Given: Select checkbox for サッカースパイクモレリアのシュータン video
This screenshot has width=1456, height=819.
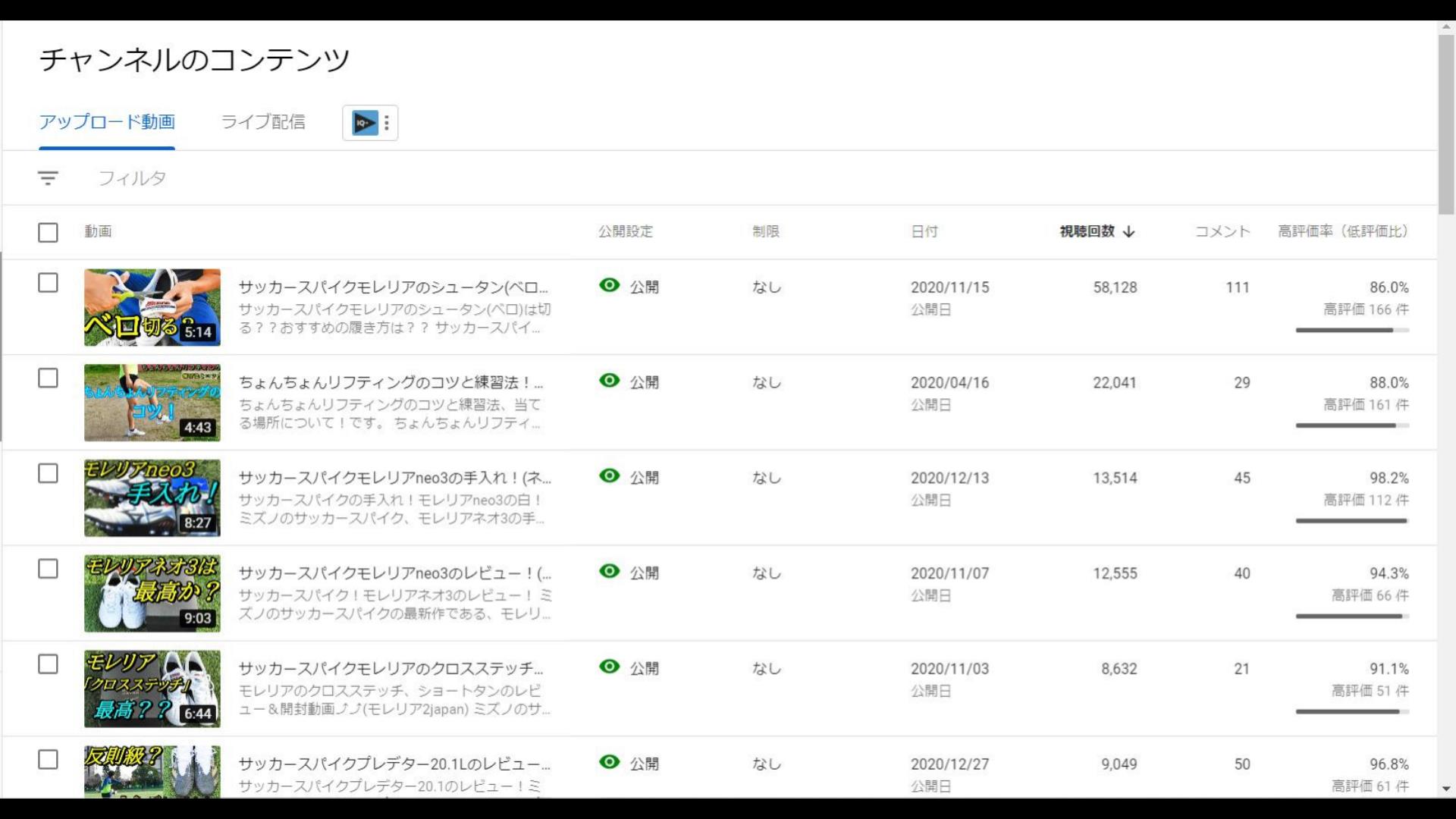Looking at the screenshot, I should coord(48,283).
